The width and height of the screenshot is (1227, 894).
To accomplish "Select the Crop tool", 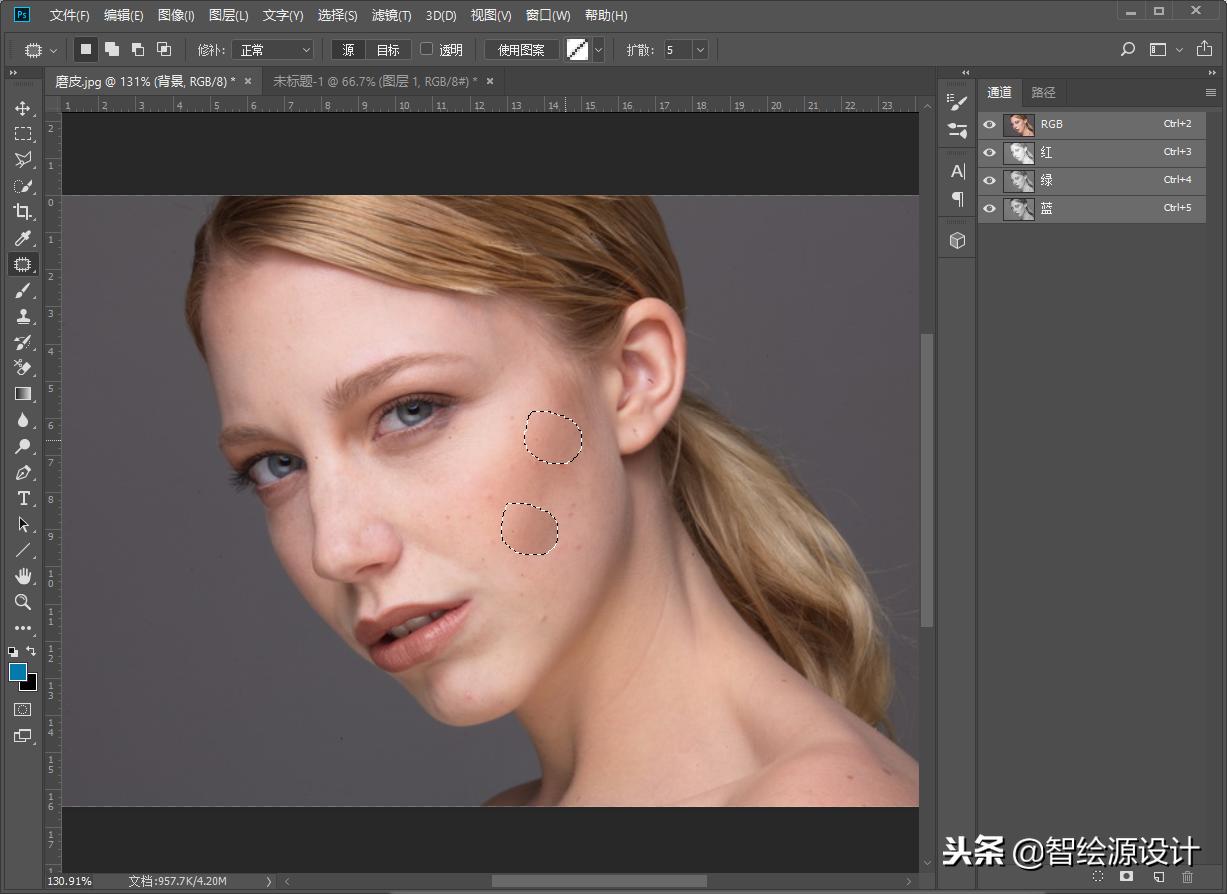I will (22, 212).
